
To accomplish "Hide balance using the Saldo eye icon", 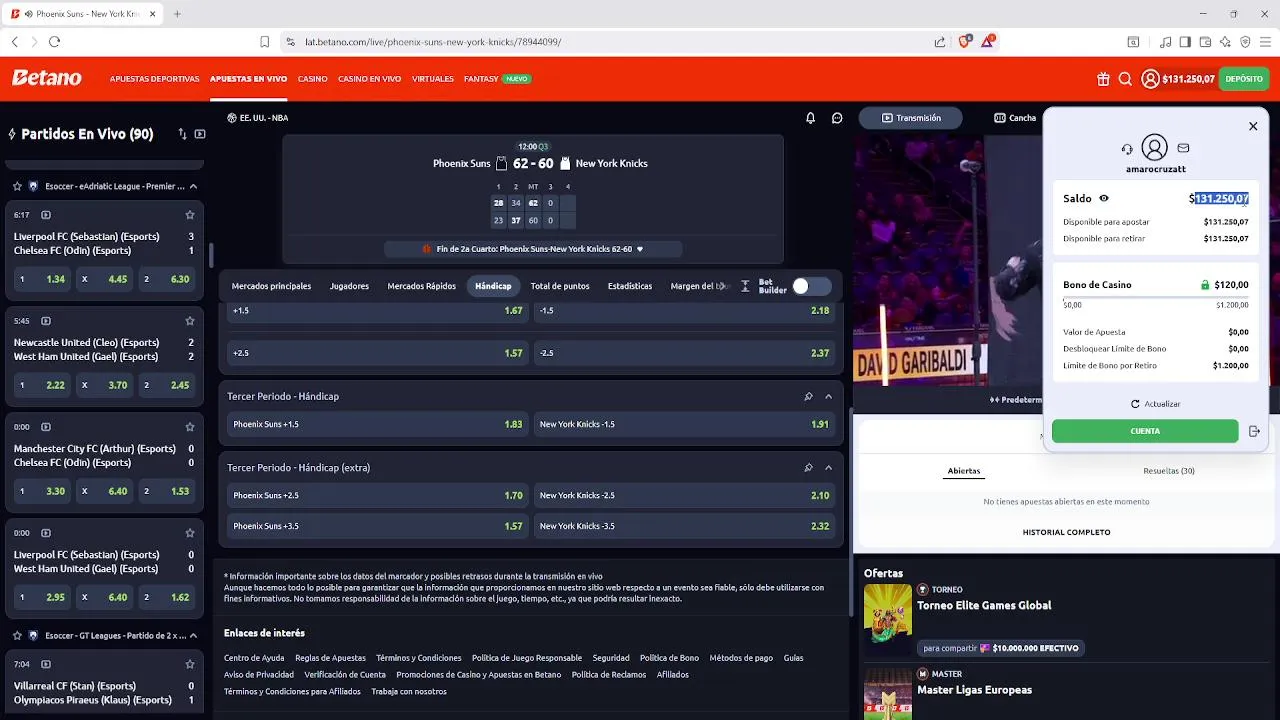I will [x=1104, y=198].
